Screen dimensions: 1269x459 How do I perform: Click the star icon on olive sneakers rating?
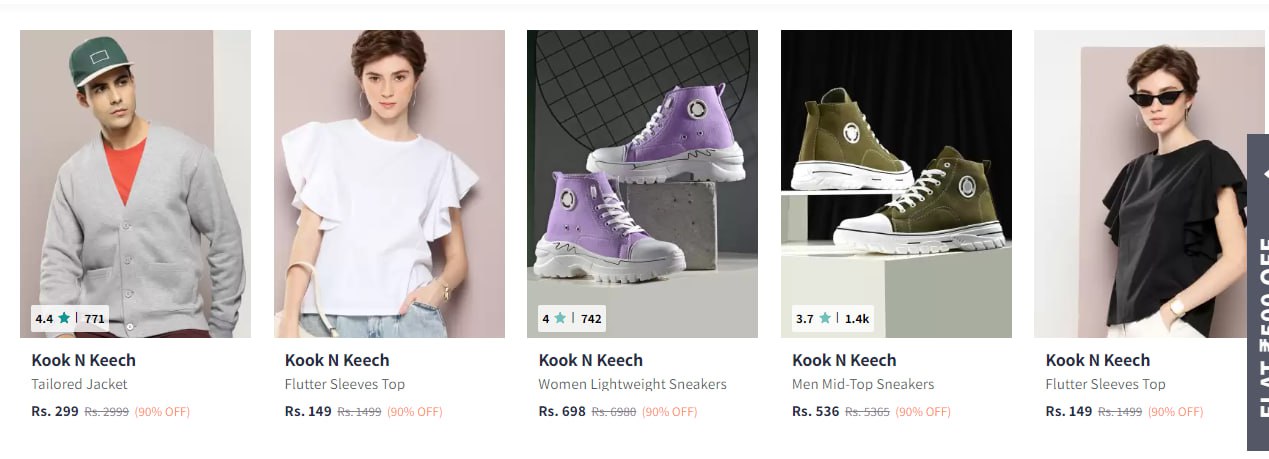tap(825, 319)
